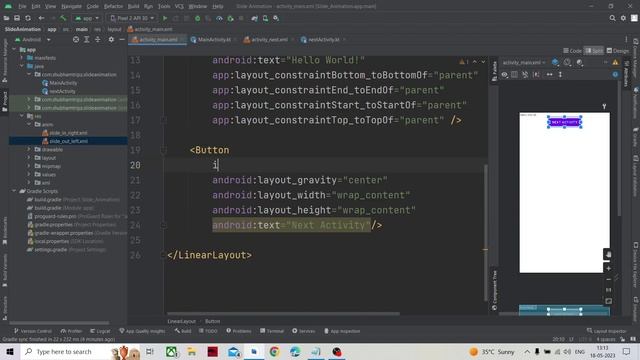
Task: Open Chrome from the taskbar
Action: [x=274, y=351]
